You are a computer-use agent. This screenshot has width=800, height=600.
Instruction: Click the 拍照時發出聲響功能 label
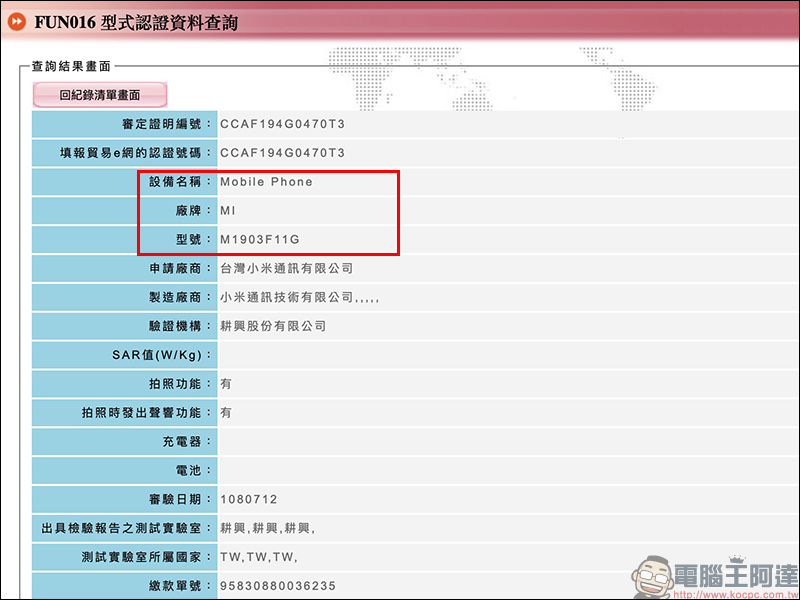coord(146,413)
